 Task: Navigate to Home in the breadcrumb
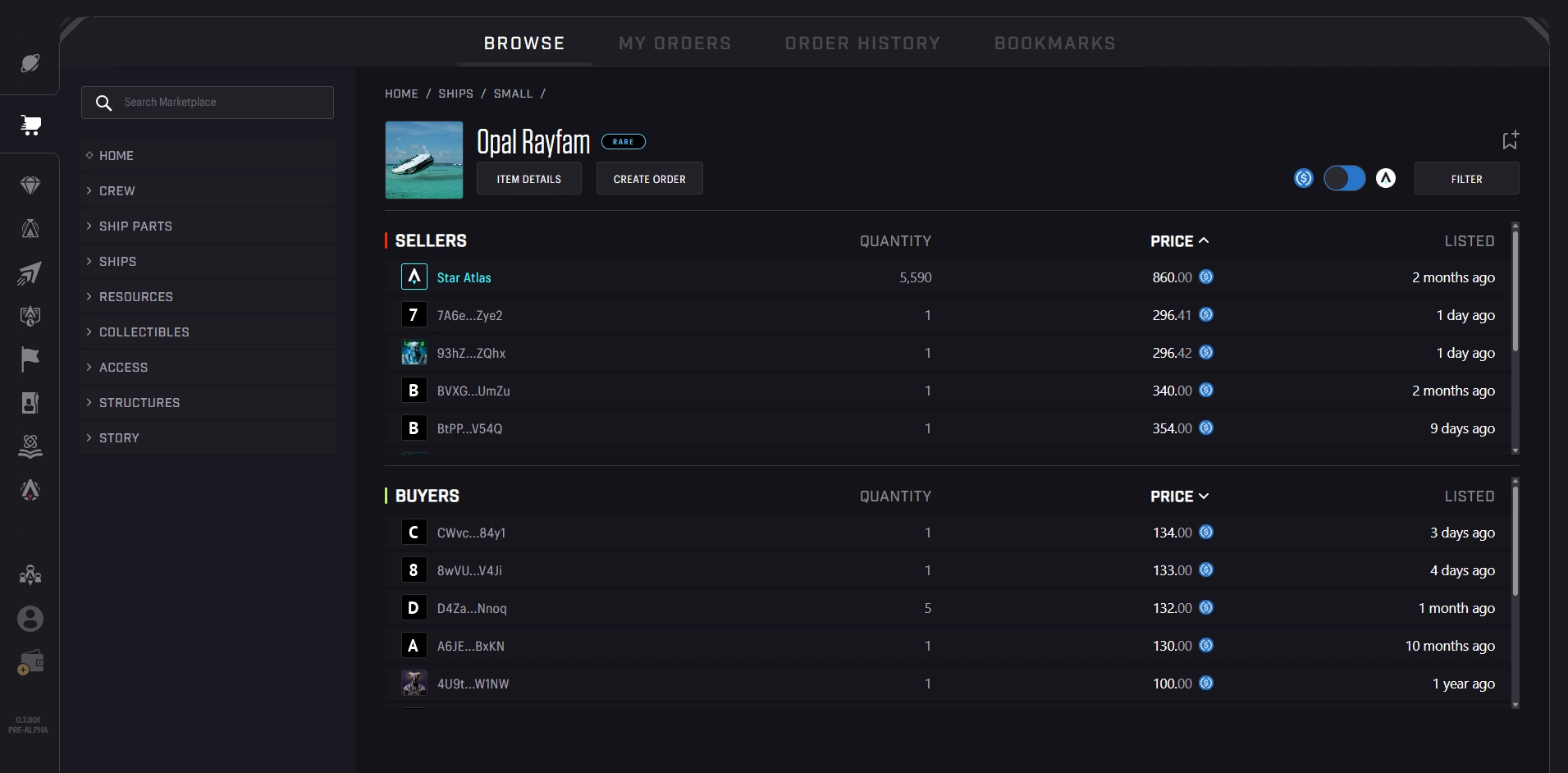(401, 94)
